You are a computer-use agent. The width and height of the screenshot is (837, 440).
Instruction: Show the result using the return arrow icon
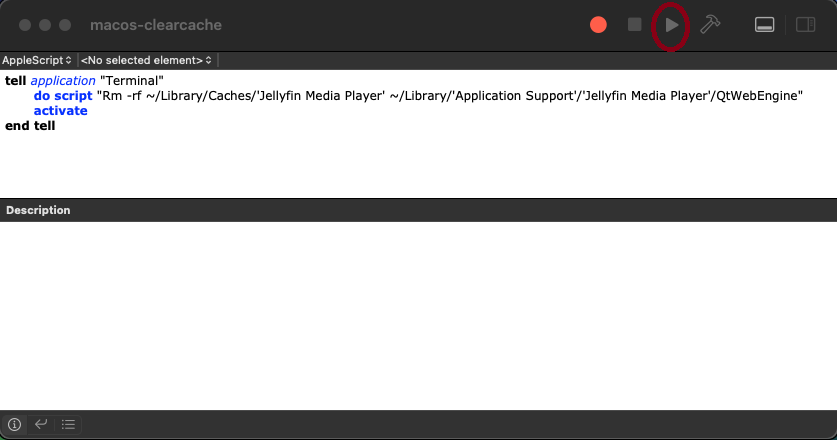tap(41, 424)
